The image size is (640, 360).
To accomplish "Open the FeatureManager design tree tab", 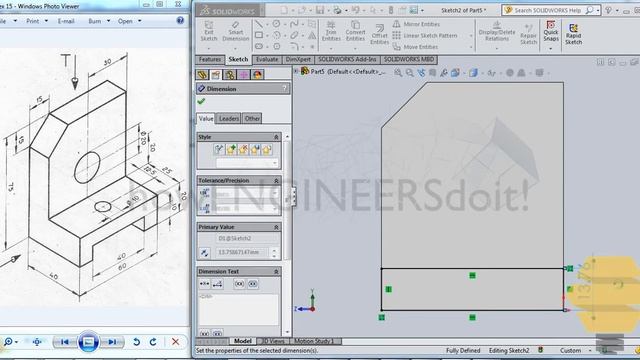I will point(202,75).
